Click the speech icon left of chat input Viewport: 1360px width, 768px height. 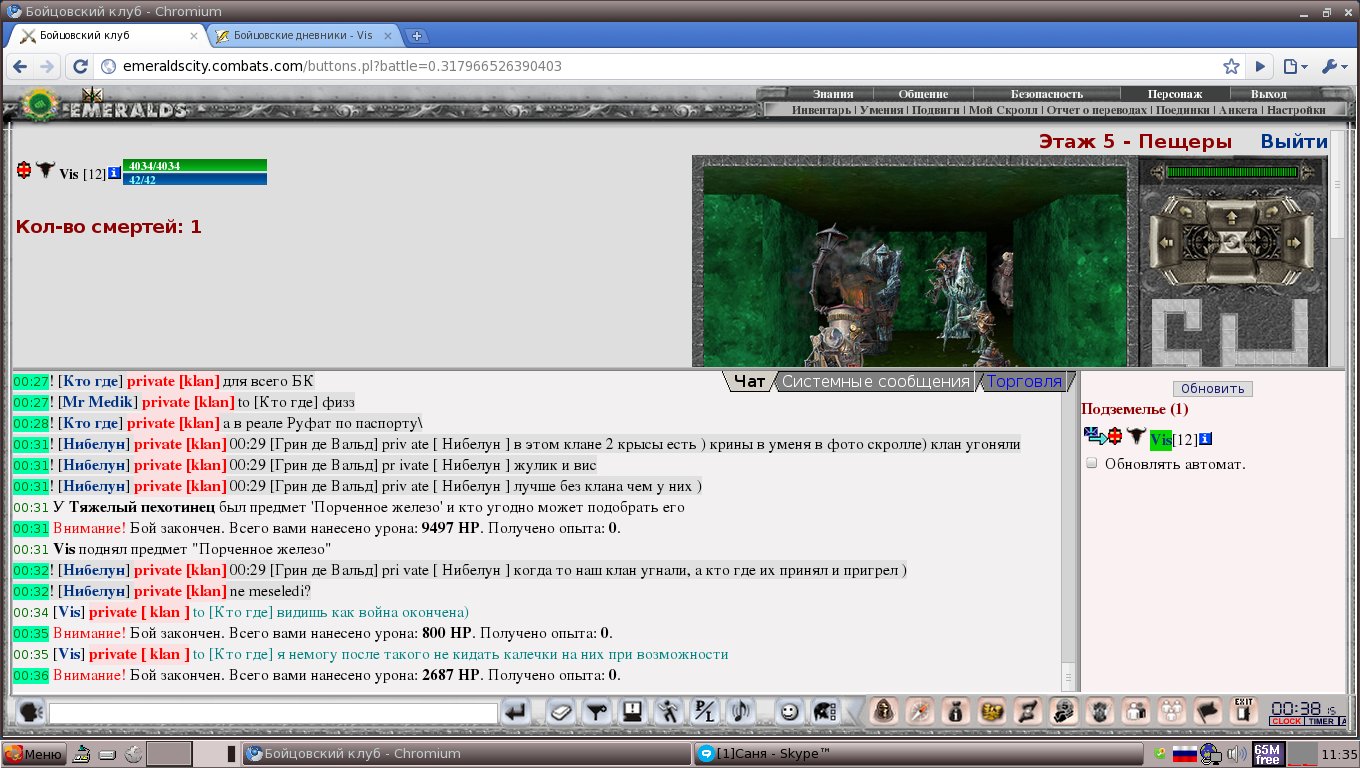tap(31, 712)
